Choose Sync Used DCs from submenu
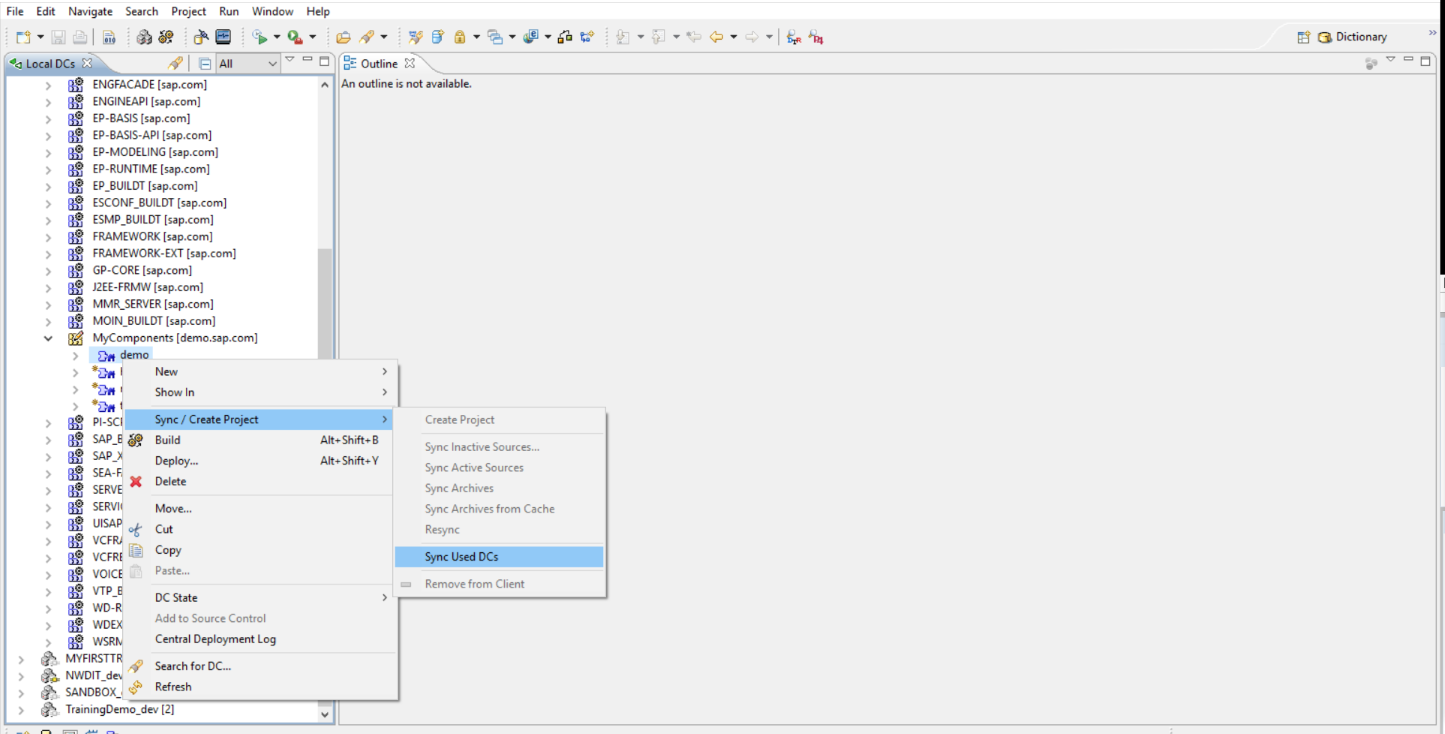The height and width of the screenshot is (734, 1445). point(499,557)
